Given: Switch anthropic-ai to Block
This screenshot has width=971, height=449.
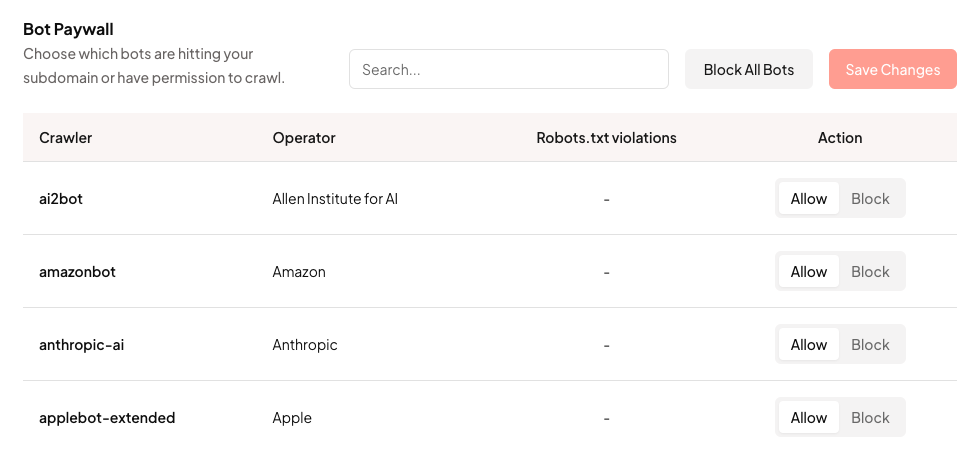Looking at the screenshot, I should click(870, 344).
